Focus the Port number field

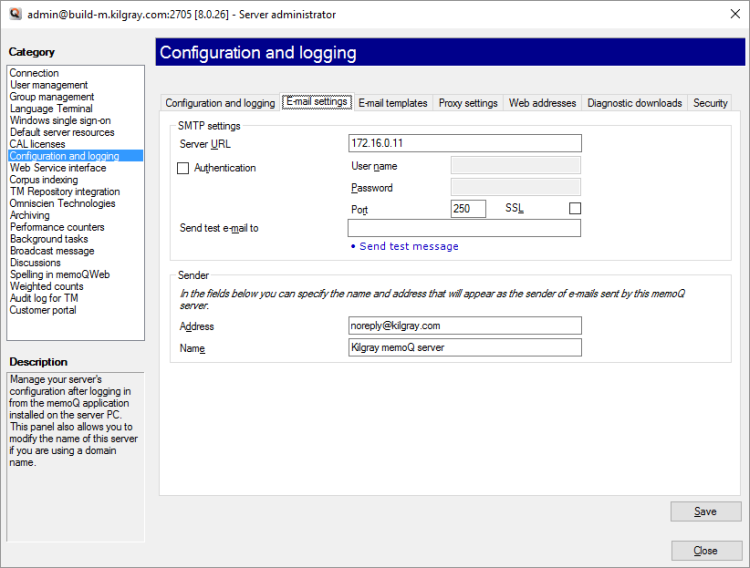click(x=468, y=209)
